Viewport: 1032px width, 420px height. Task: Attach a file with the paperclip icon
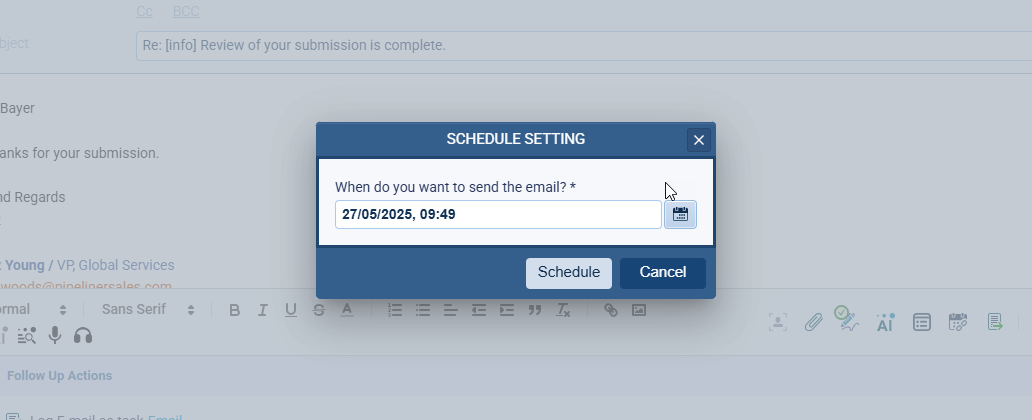coord(814,322)
